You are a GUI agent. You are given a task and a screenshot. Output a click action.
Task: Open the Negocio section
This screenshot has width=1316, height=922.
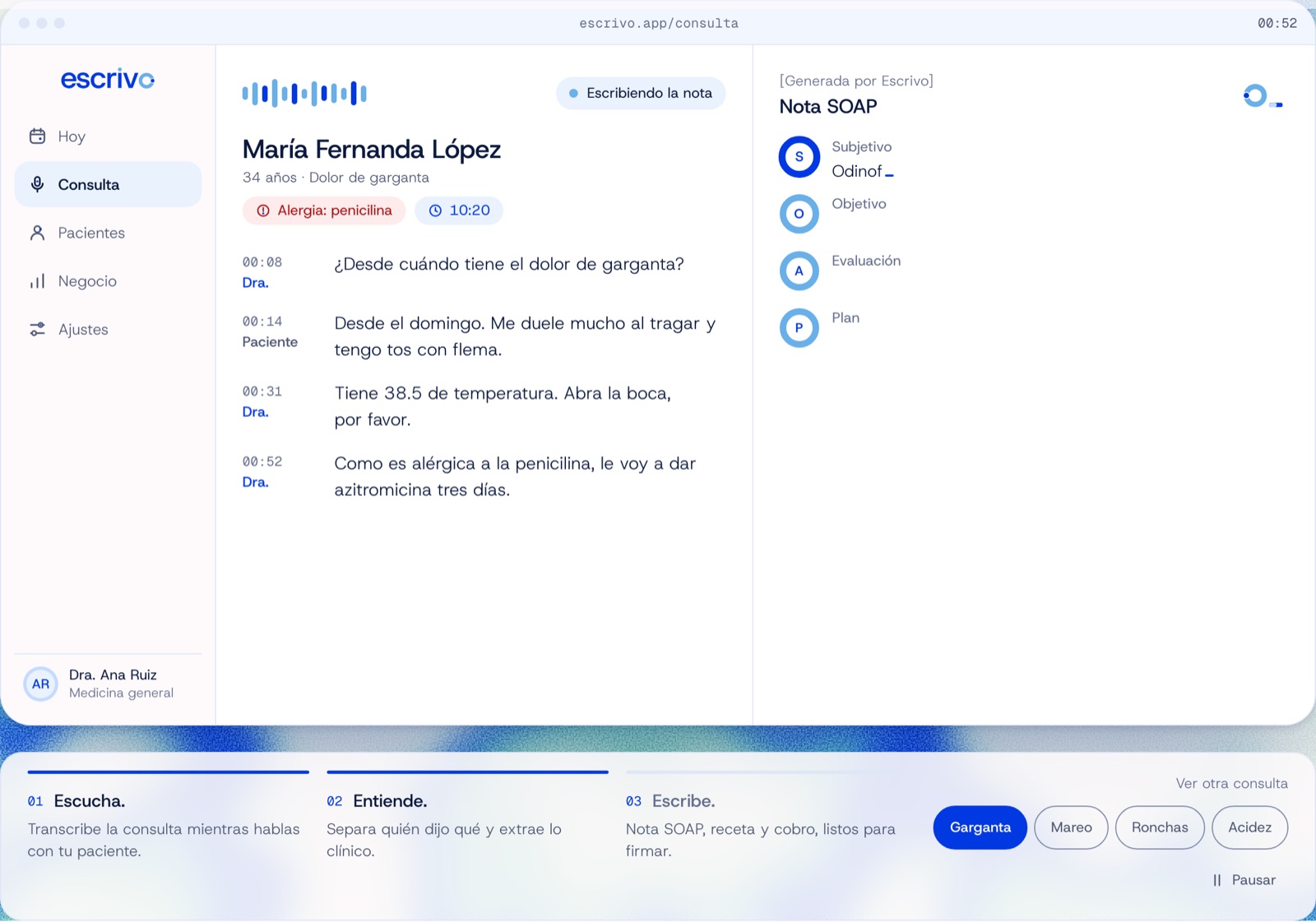coord(108,281)
